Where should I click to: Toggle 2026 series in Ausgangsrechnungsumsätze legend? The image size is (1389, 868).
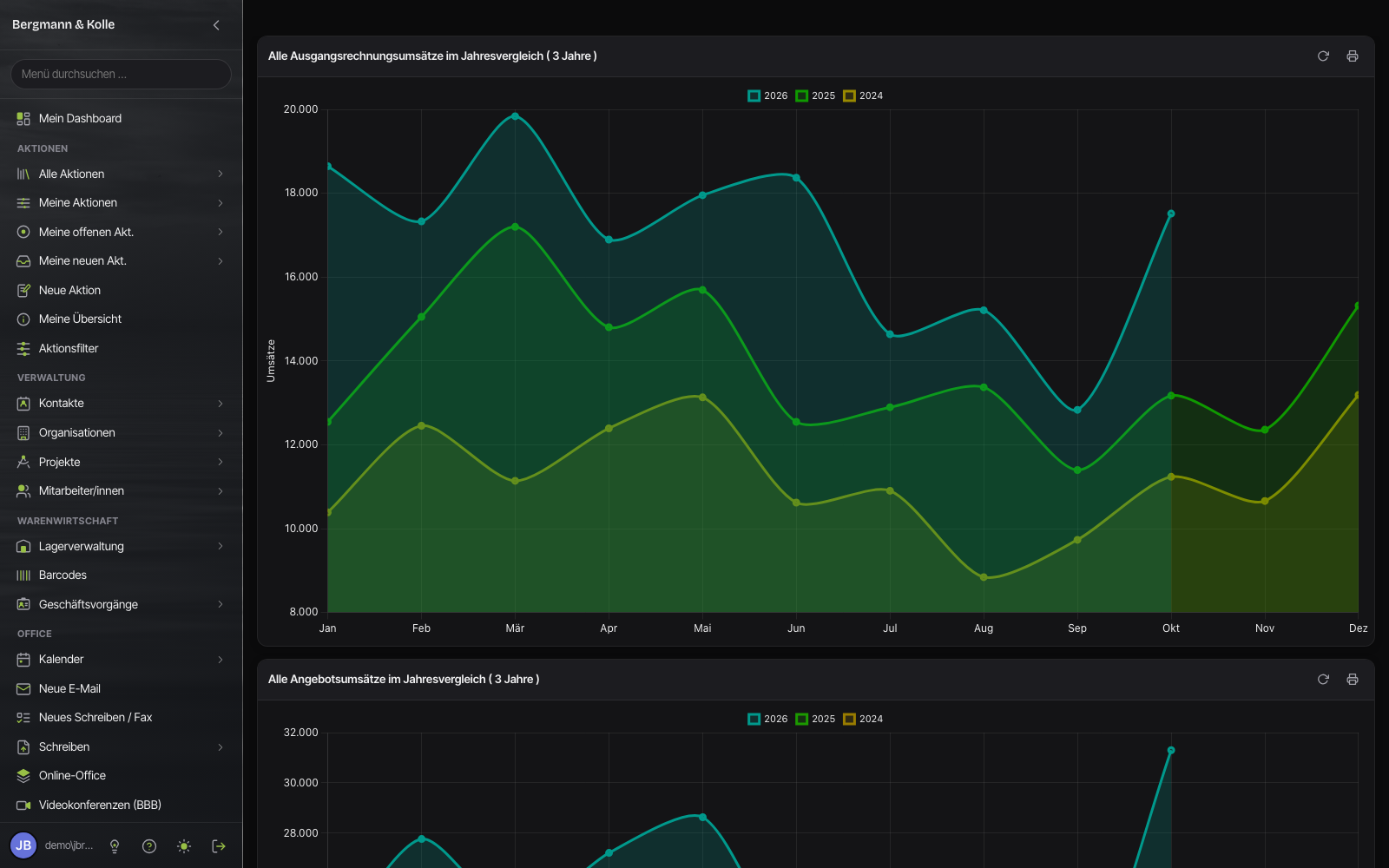[768, 96]
